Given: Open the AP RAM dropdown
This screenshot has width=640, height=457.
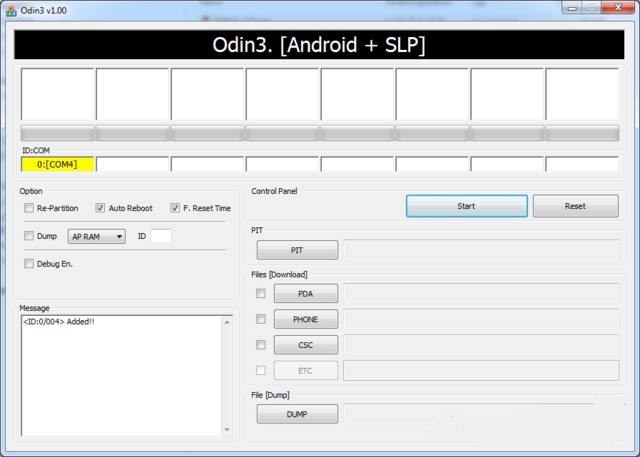Looking at the screenshot, I should click(96, 236).
